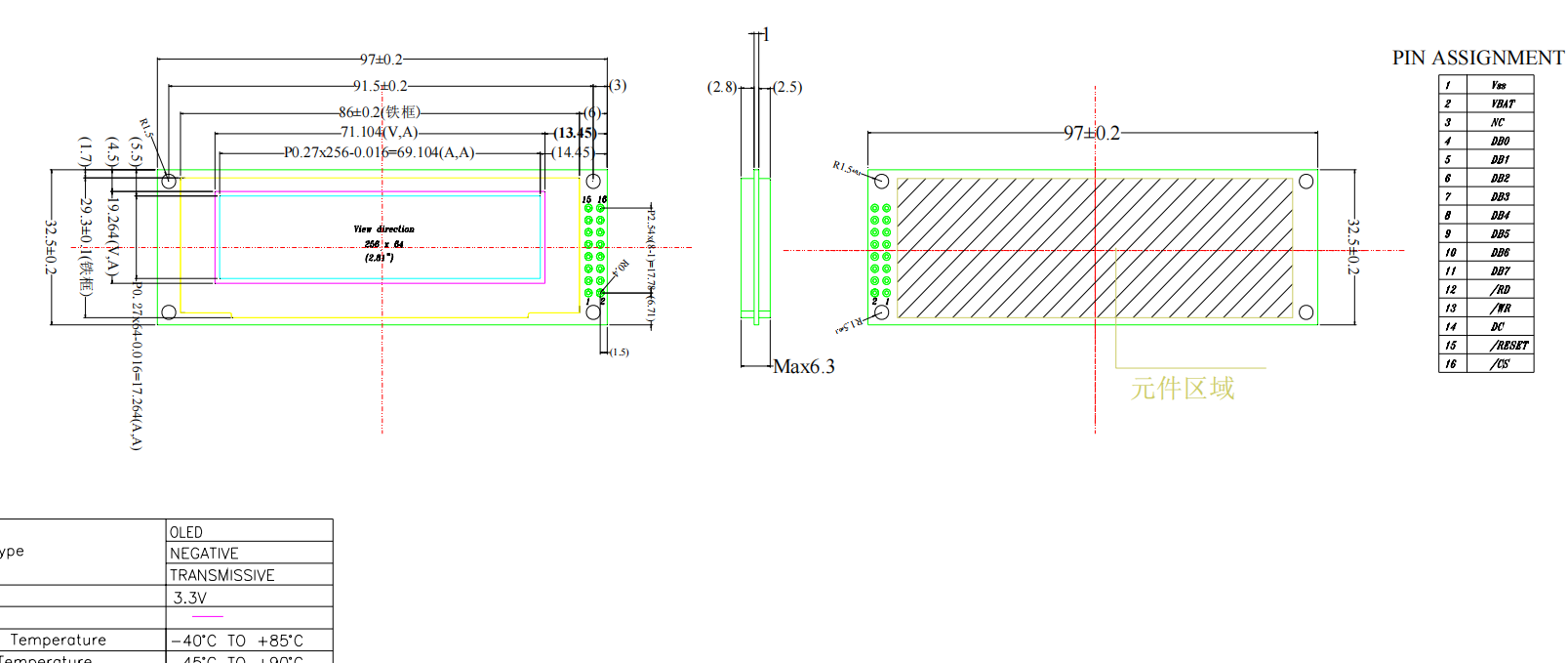Click the bold (13.45) dimension
The height and width of the screenshot is (663, 1568).
pos(574,133)
